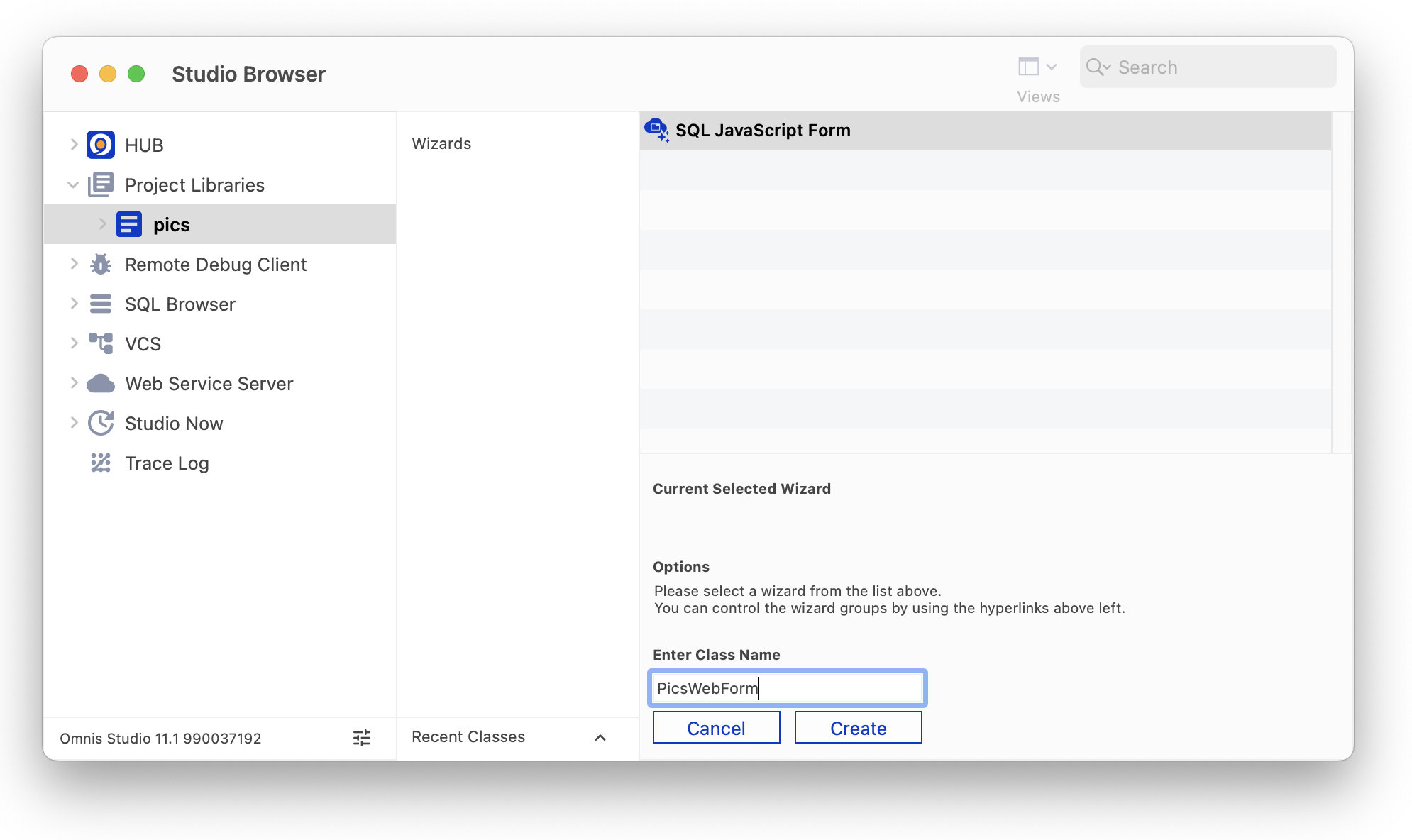Expand the Web Service Server node
This screenshot has height=840, width=1412.
pos(74,383)
